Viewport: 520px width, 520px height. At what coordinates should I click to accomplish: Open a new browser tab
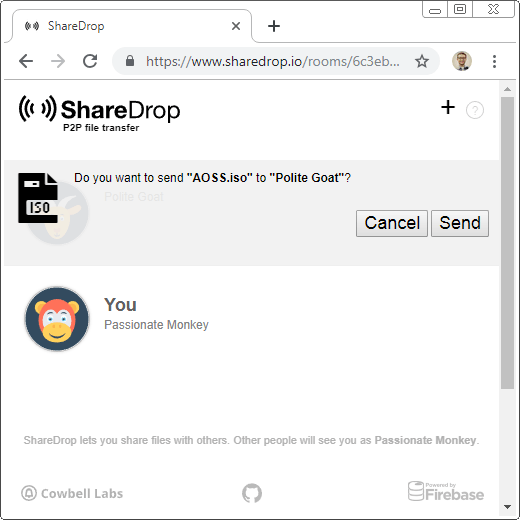[x=274, y=26]
